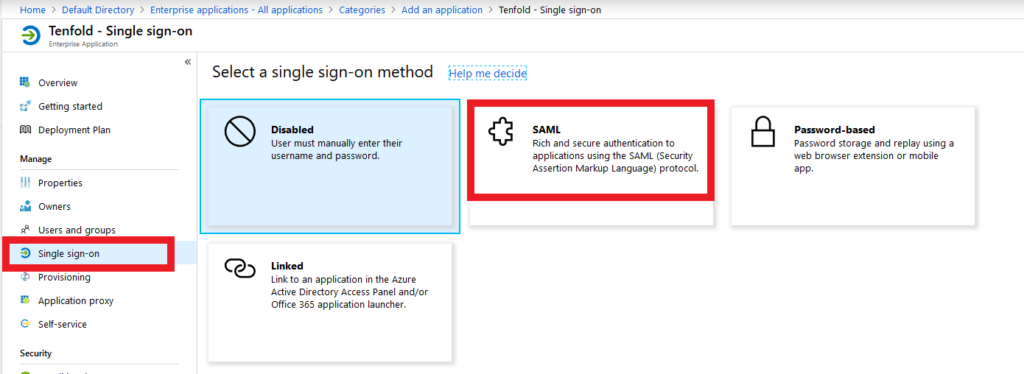Click the Linked chain icon

coord(240,268)
